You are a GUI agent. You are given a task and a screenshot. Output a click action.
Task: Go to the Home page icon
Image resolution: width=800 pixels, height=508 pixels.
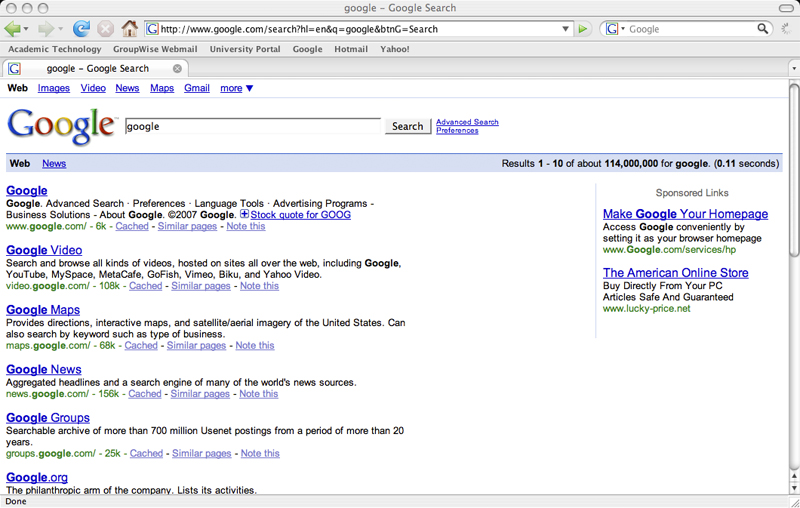coord(130,28)
